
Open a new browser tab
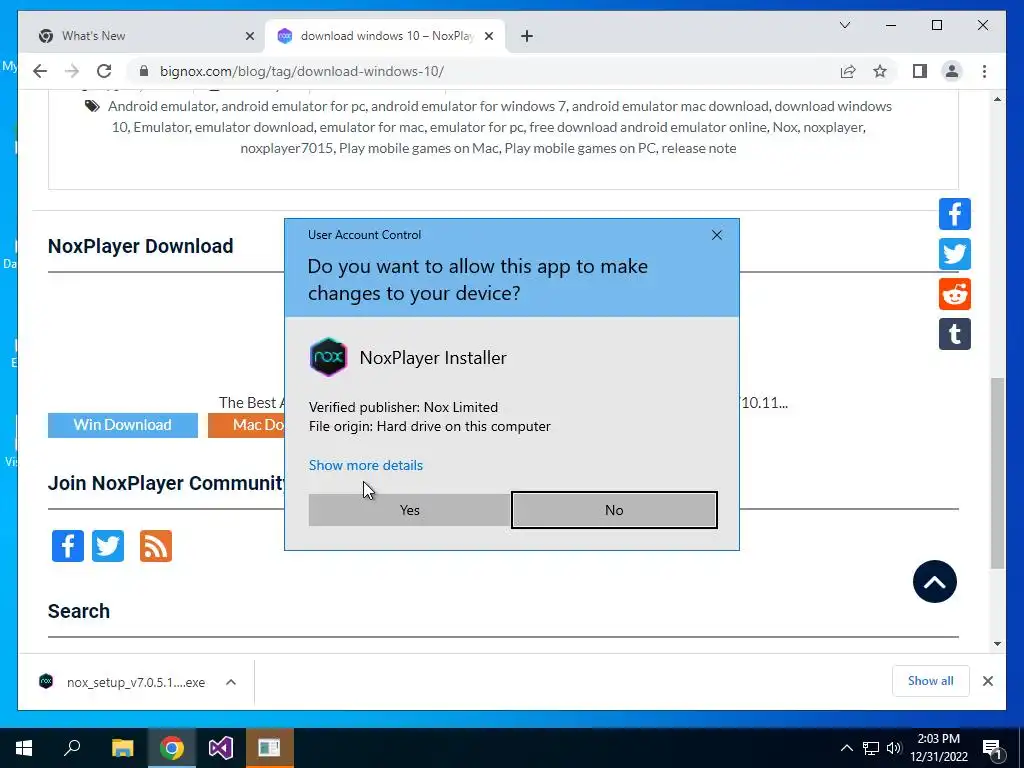pos(527,37)
